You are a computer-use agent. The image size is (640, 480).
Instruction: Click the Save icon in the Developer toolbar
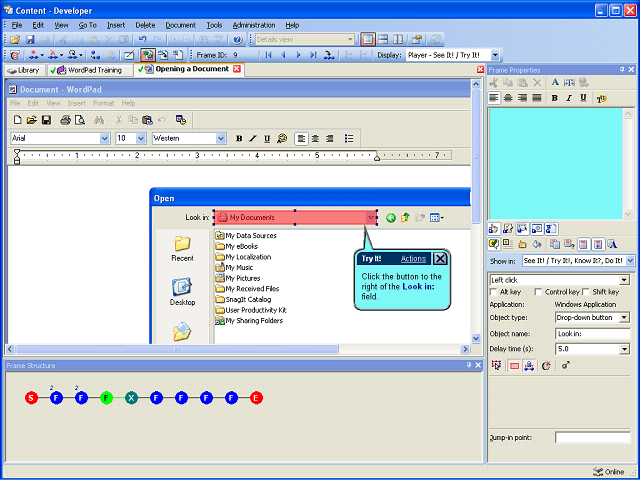(x=30, y=40)
